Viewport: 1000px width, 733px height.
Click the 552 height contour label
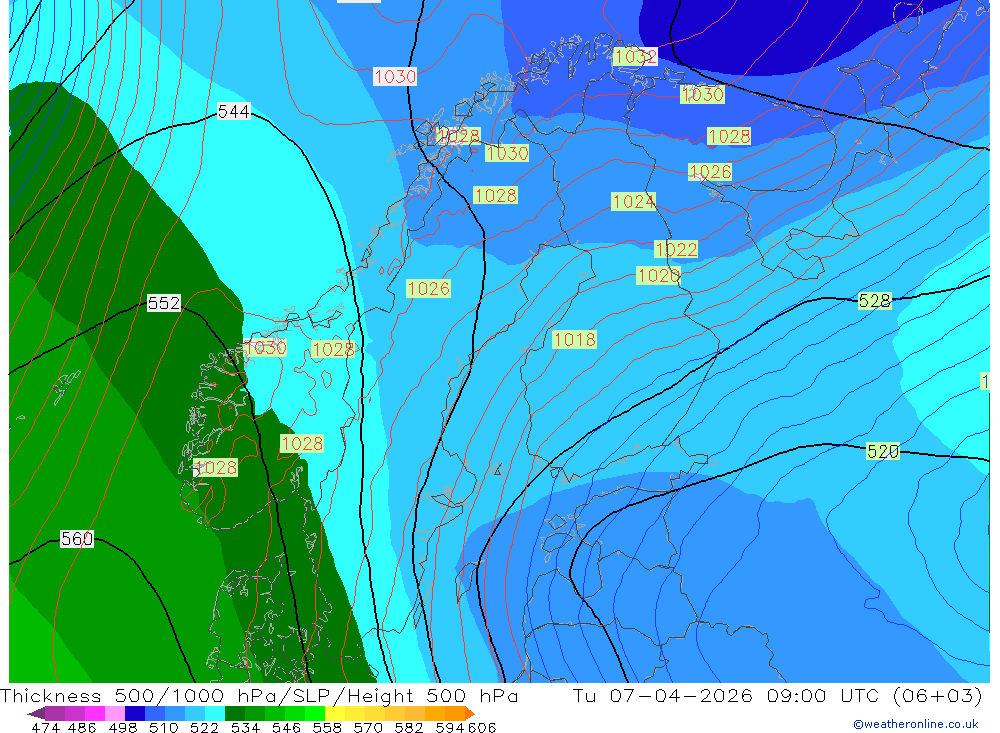pyautogui.click(x=164, y=303)
